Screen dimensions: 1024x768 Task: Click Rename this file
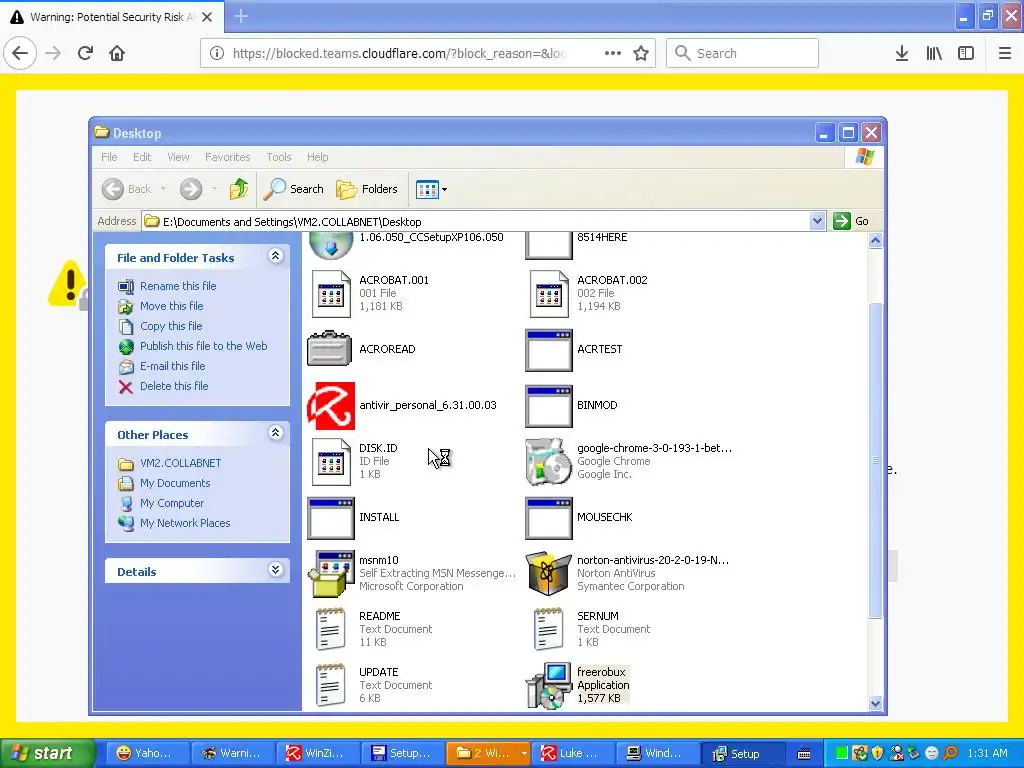(x=178, y=286)
